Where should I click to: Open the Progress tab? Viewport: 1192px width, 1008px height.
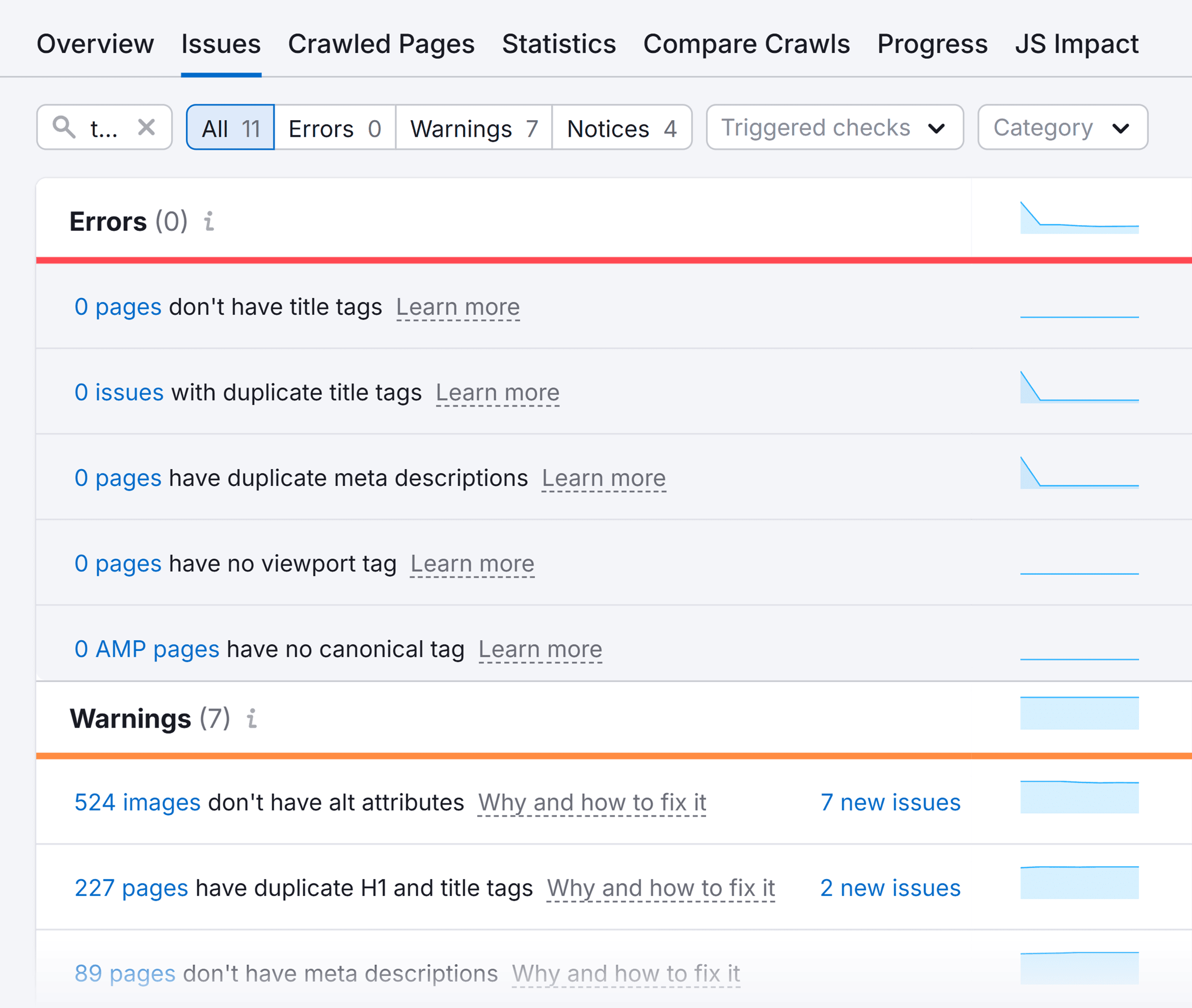click(x=932, y=44)
